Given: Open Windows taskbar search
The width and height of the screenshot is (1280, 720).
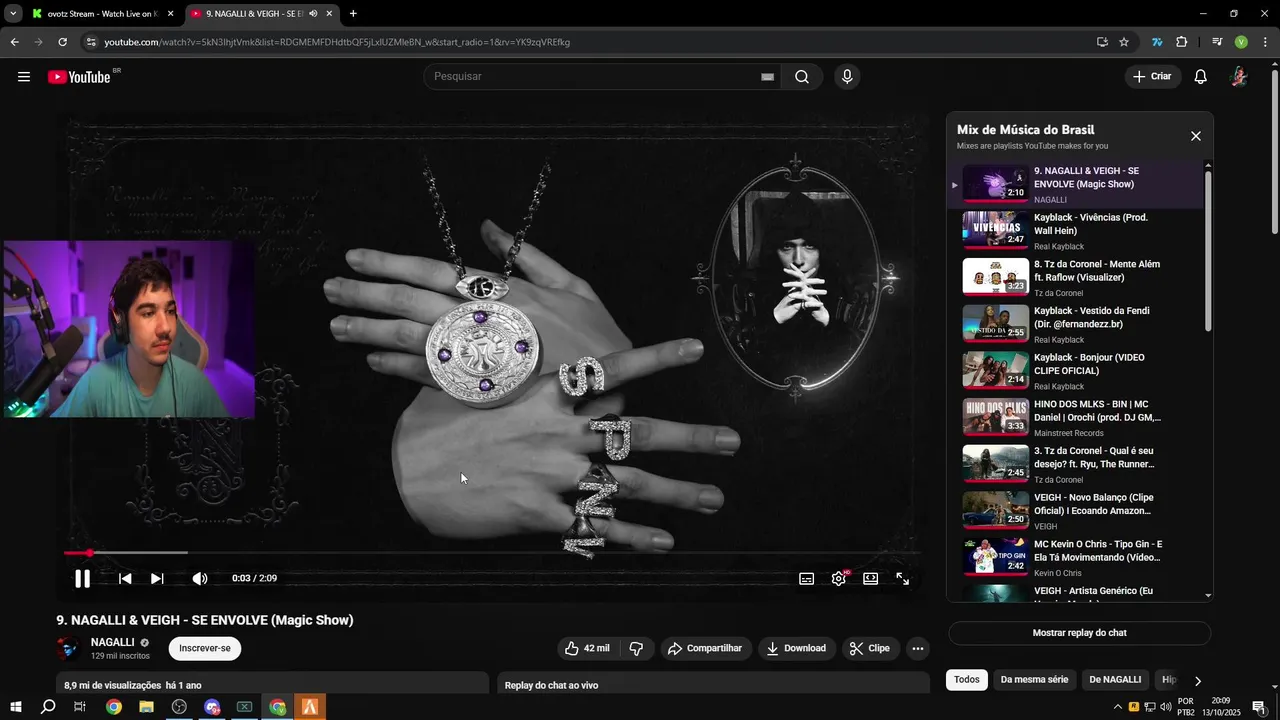Looking at the screenshot, I should [x=48, y=707].
